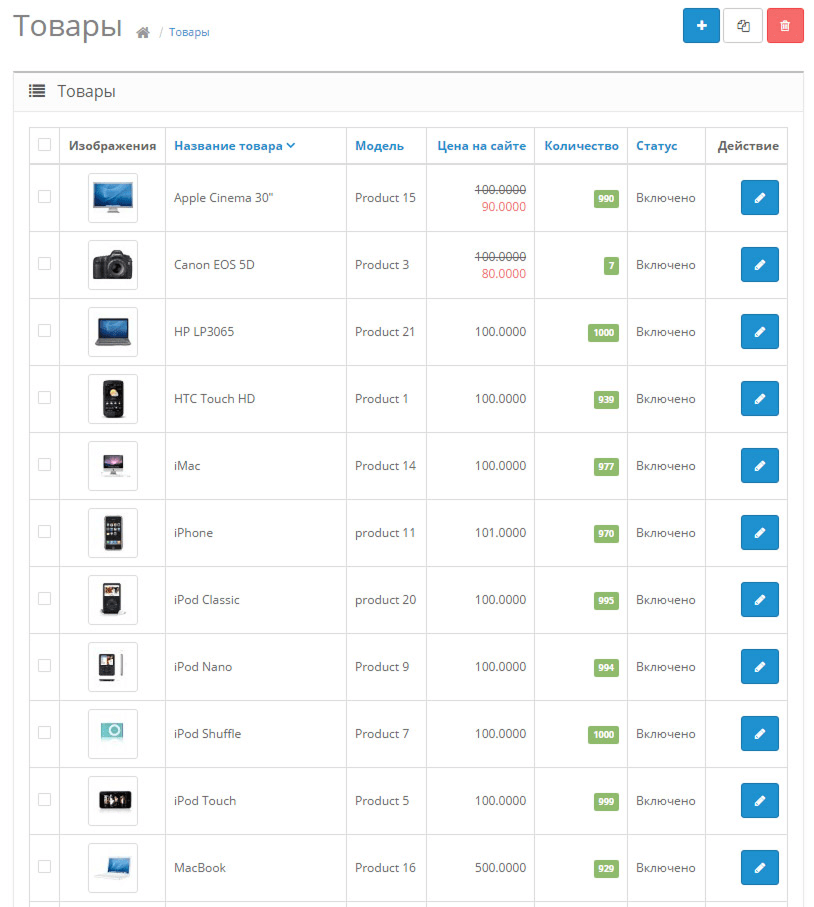Edit the iPod Shuffle product

[760, 733]
